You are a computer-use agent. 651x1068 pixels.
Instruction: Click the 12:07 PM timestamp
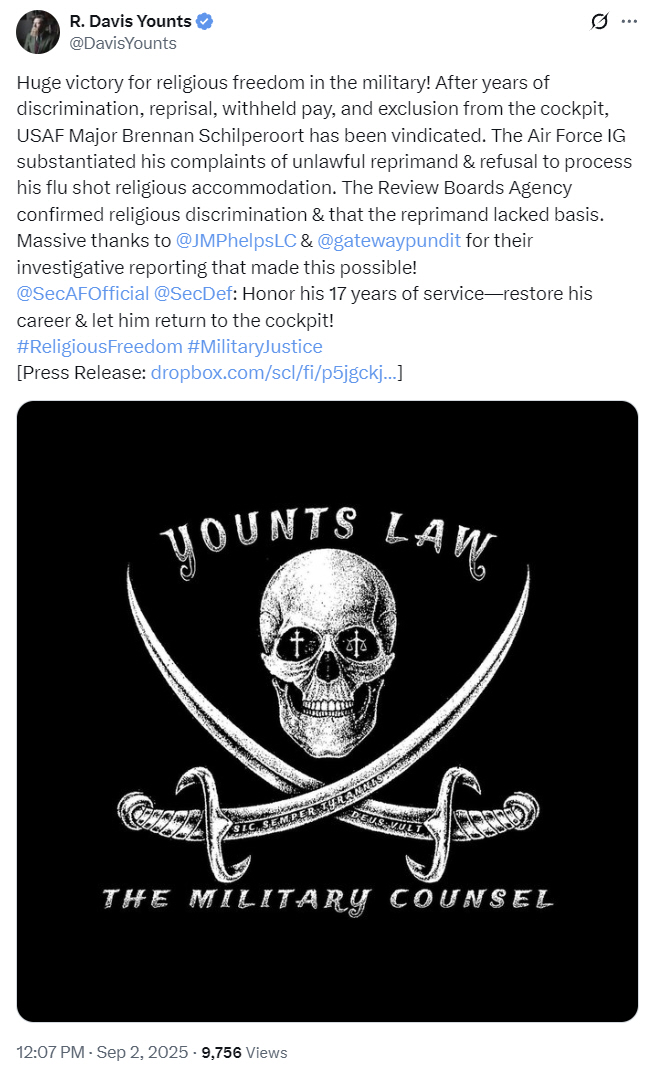point(50,1052)
